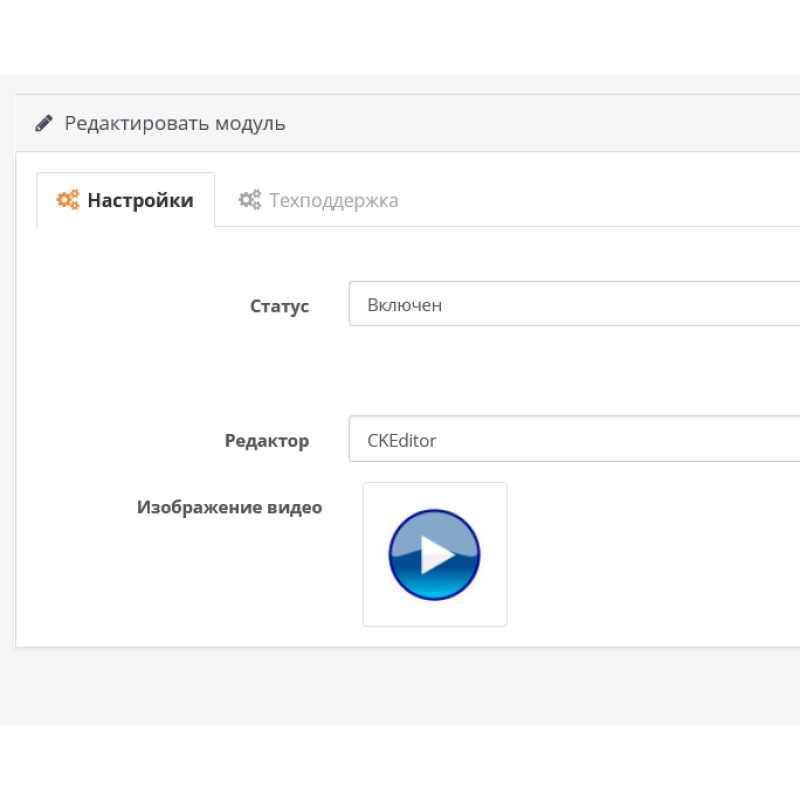Screen dimensions: 800x800
Task: Click the panel header bar right of the title
Action: (x=550, y=123)
